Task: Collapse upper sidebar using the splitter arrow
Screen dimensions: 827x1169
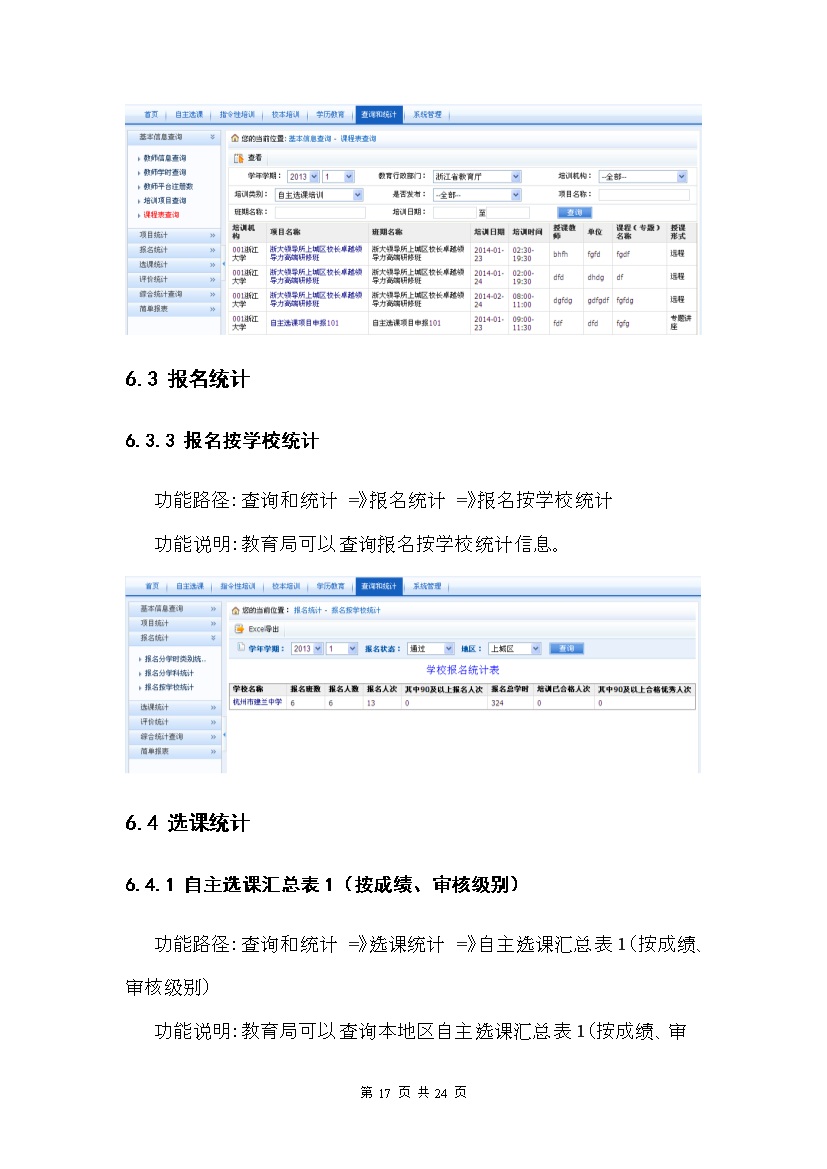Action: [224, 264]
